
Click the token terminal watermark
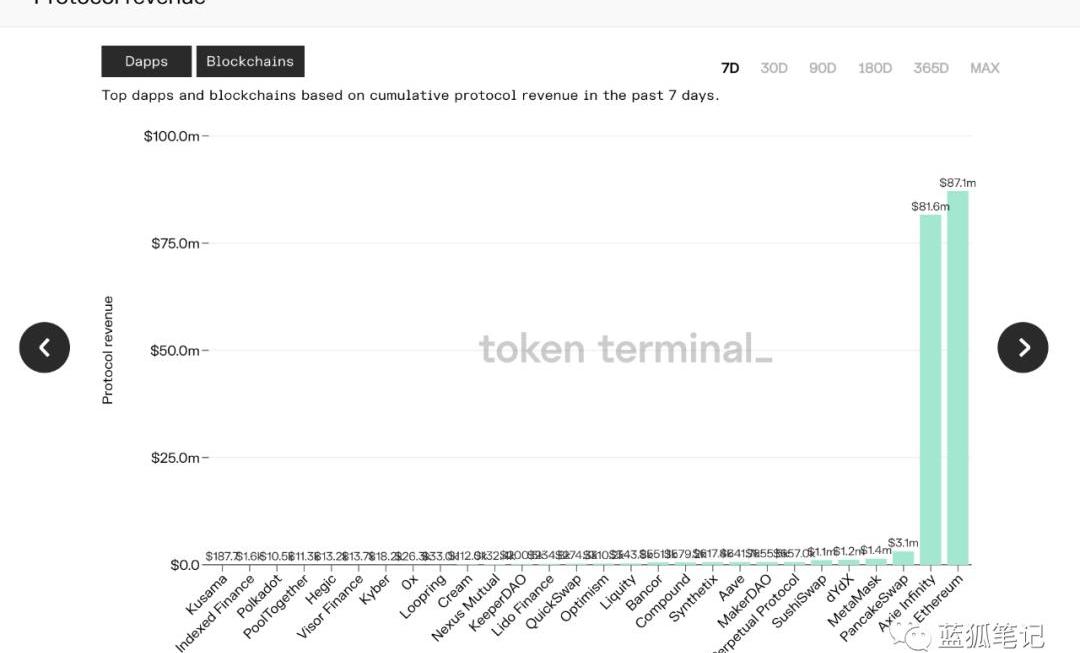pyautogui.click(x=625, y=349)
